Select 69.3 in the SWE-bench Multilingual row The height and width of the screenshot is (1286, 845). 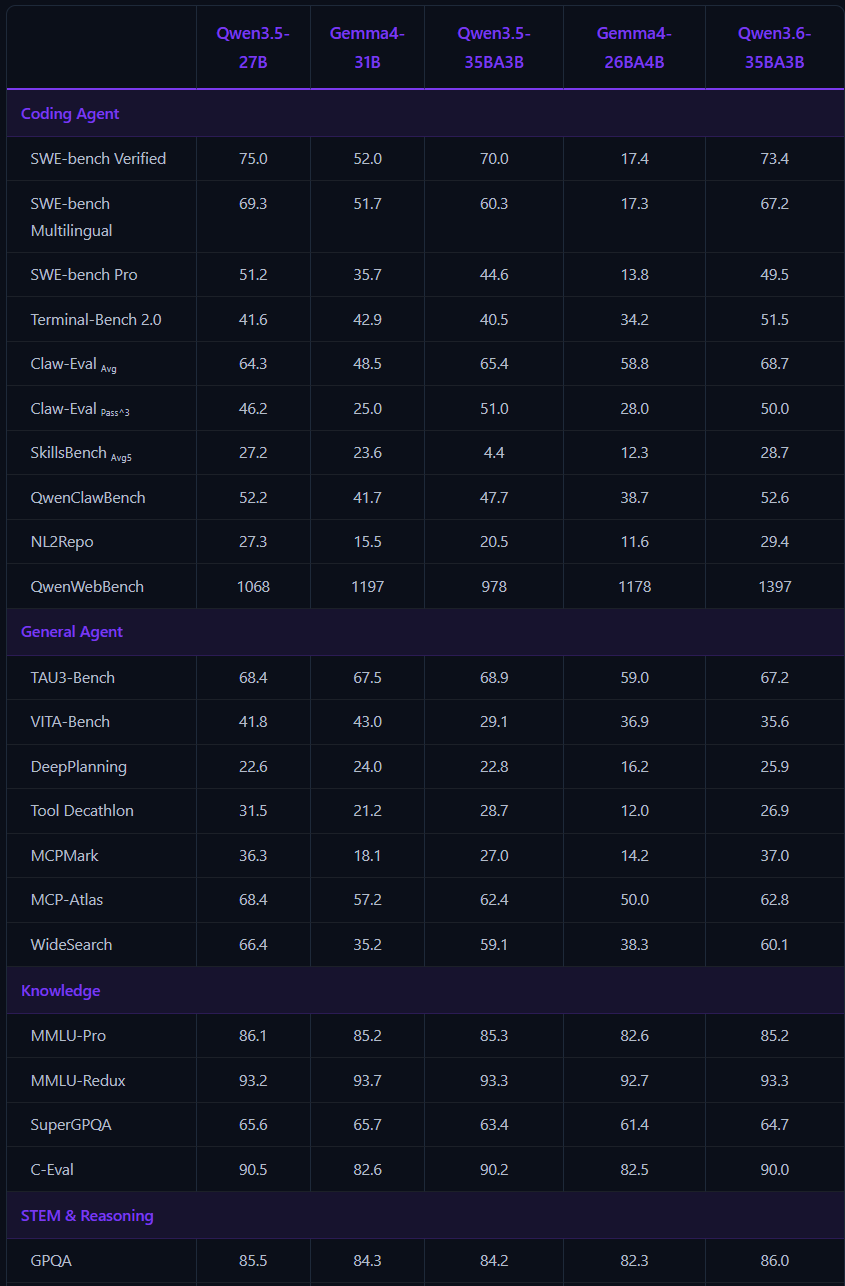253,204
